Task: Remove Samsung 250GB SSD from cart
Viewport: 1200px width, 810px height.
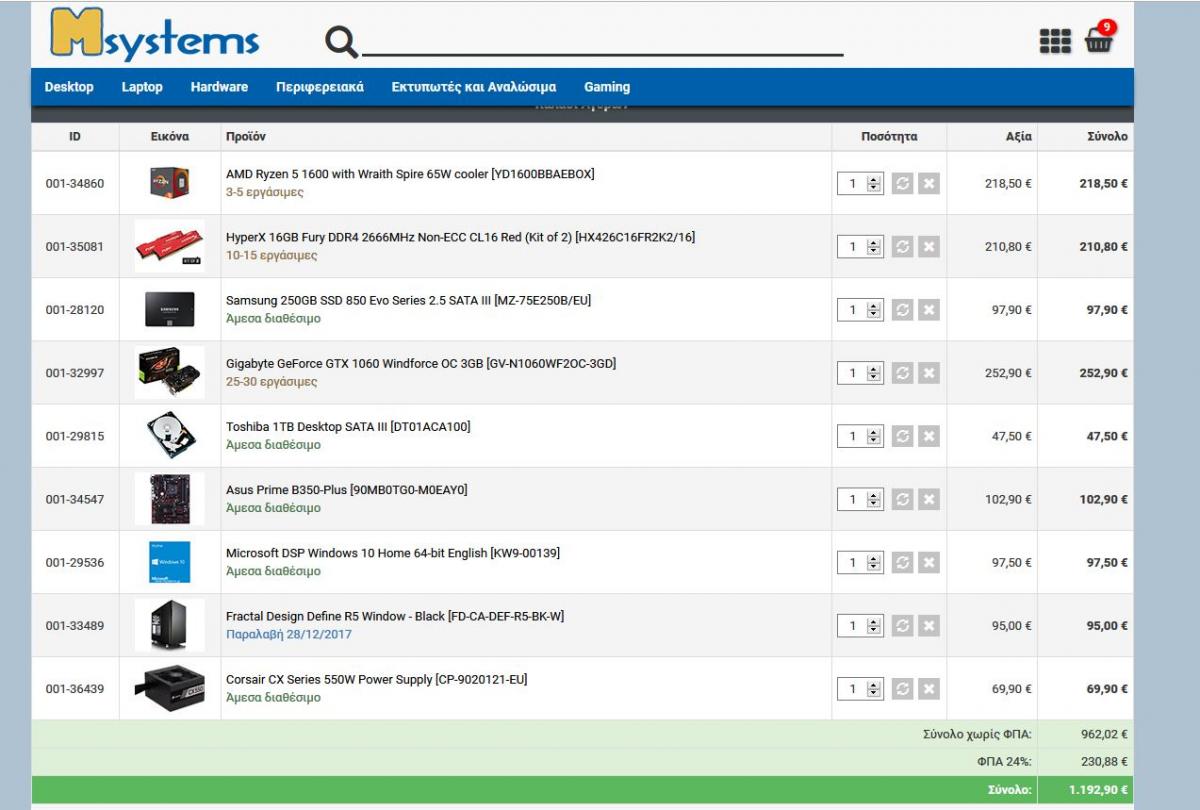Action: [929, 310]
